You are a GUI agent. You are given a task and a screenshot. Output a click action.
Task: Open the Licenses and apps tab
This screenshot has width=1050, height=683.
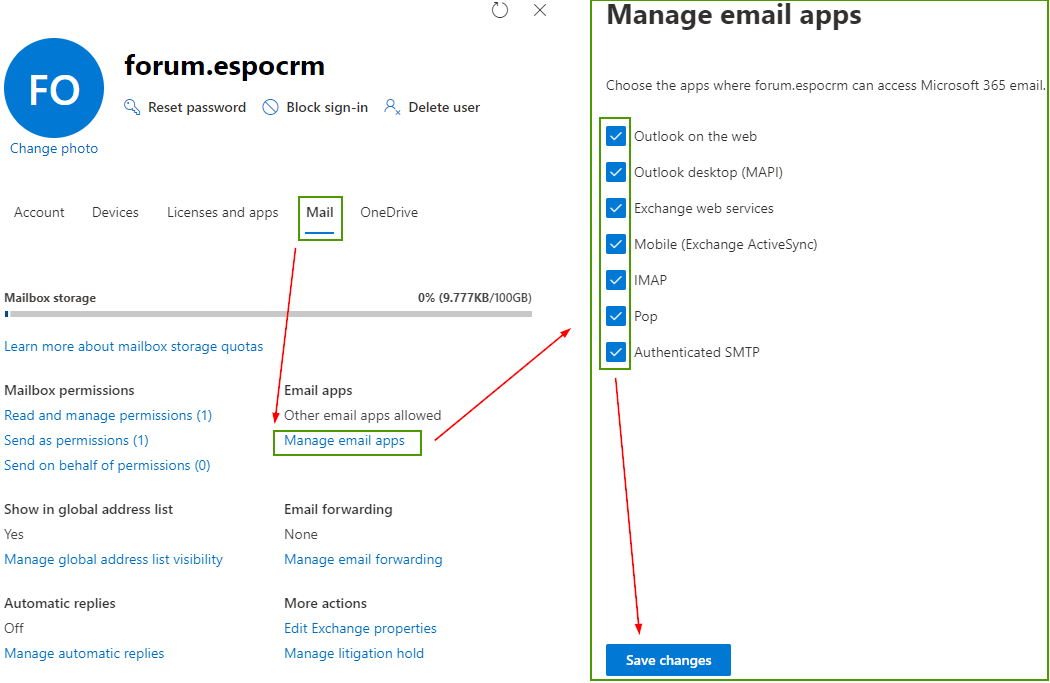222,212
